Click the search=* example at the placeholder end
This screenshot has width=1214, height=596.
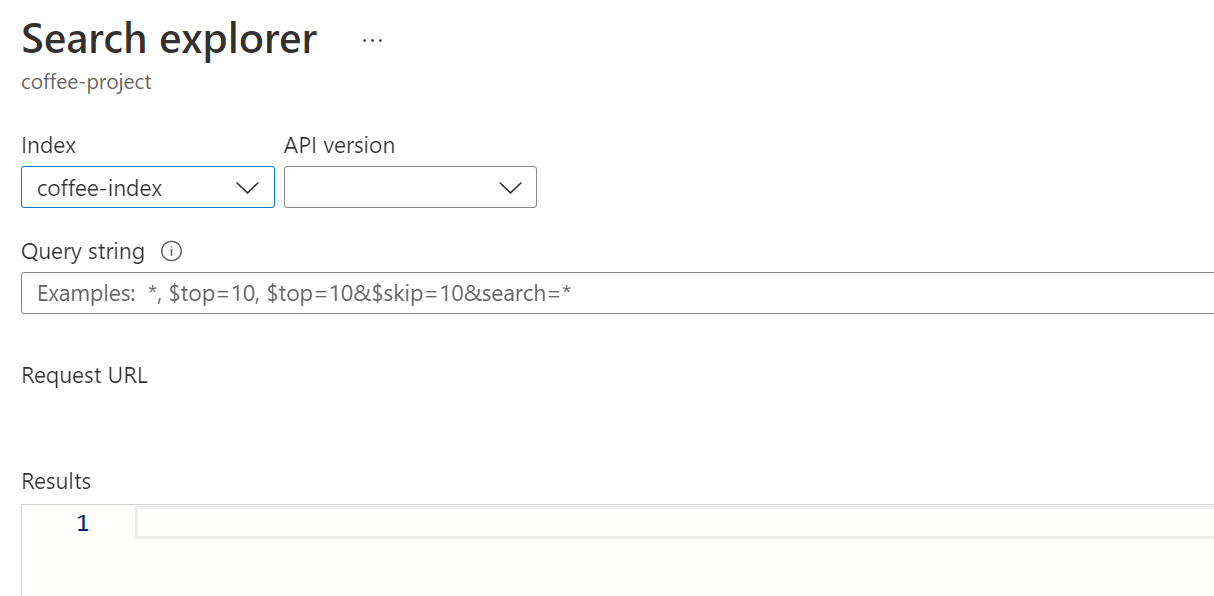525,294
